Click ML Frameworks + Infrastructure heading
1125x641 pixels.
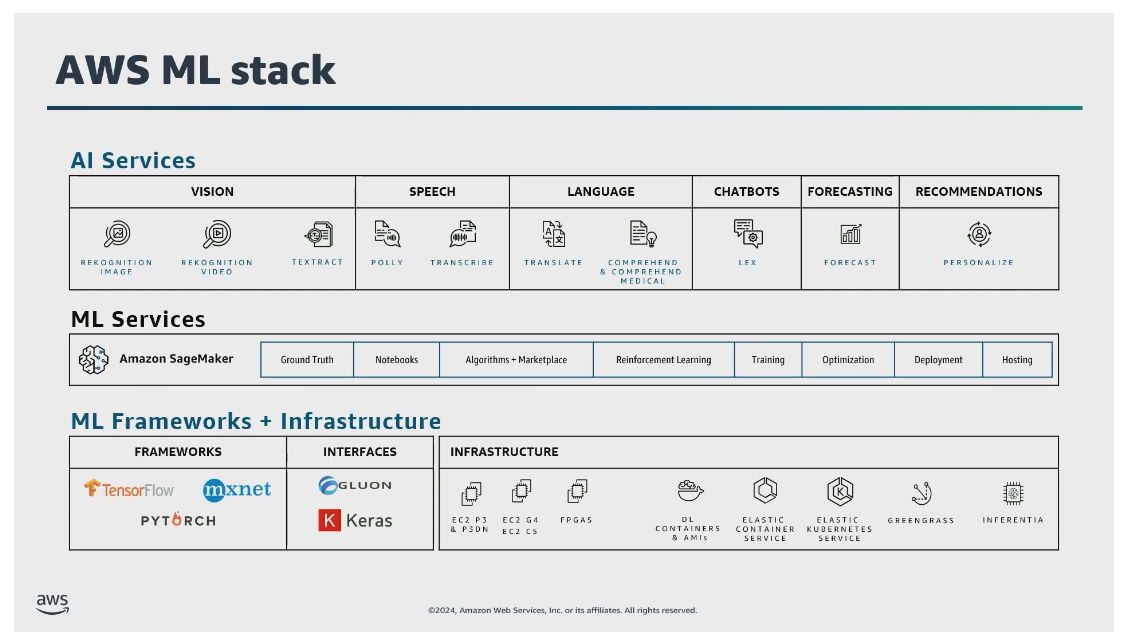point(255,421)
